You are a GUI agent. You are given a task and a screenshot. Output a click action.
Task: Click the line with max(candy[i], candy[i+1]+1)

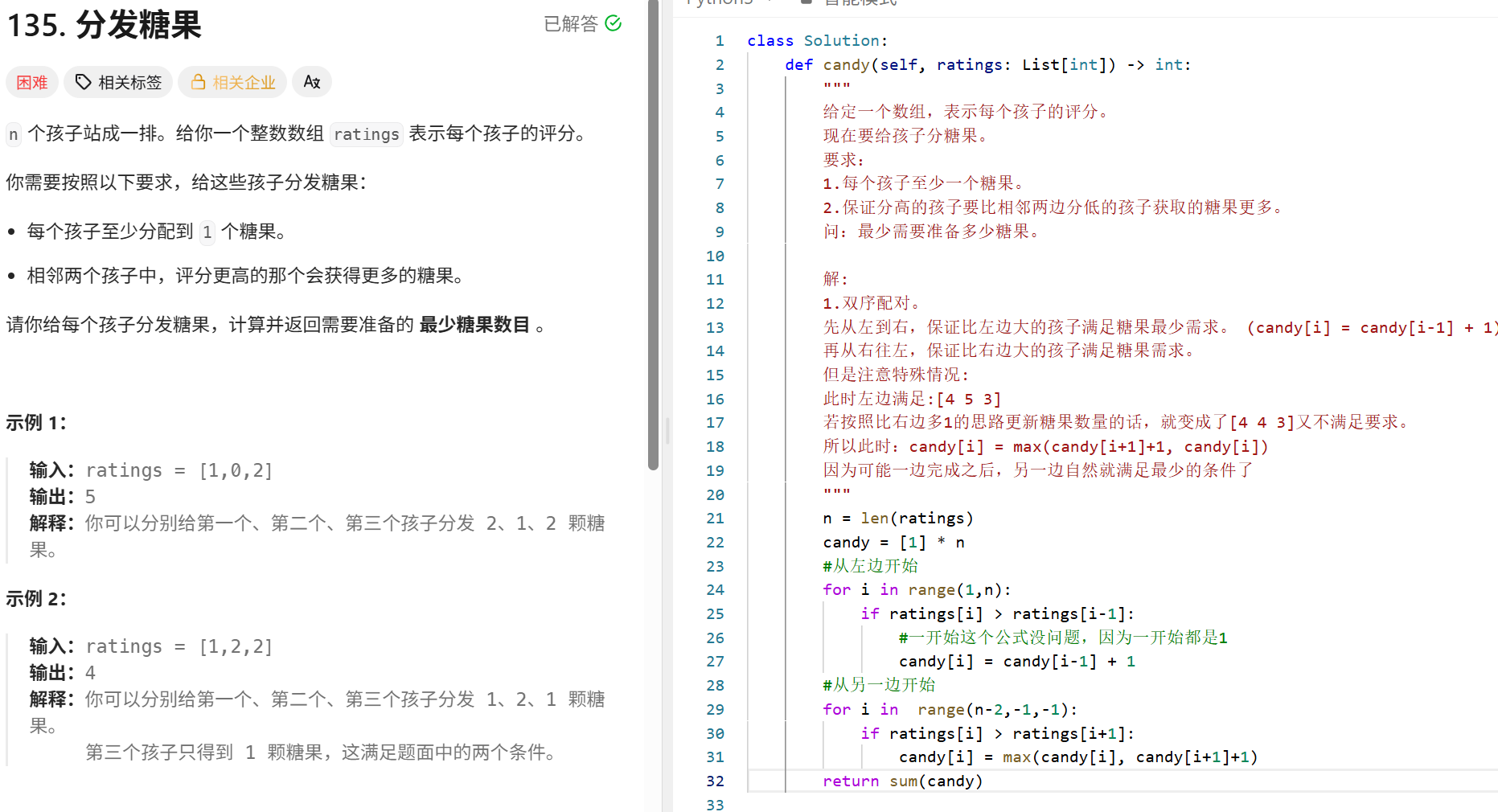click(1078, 757)
